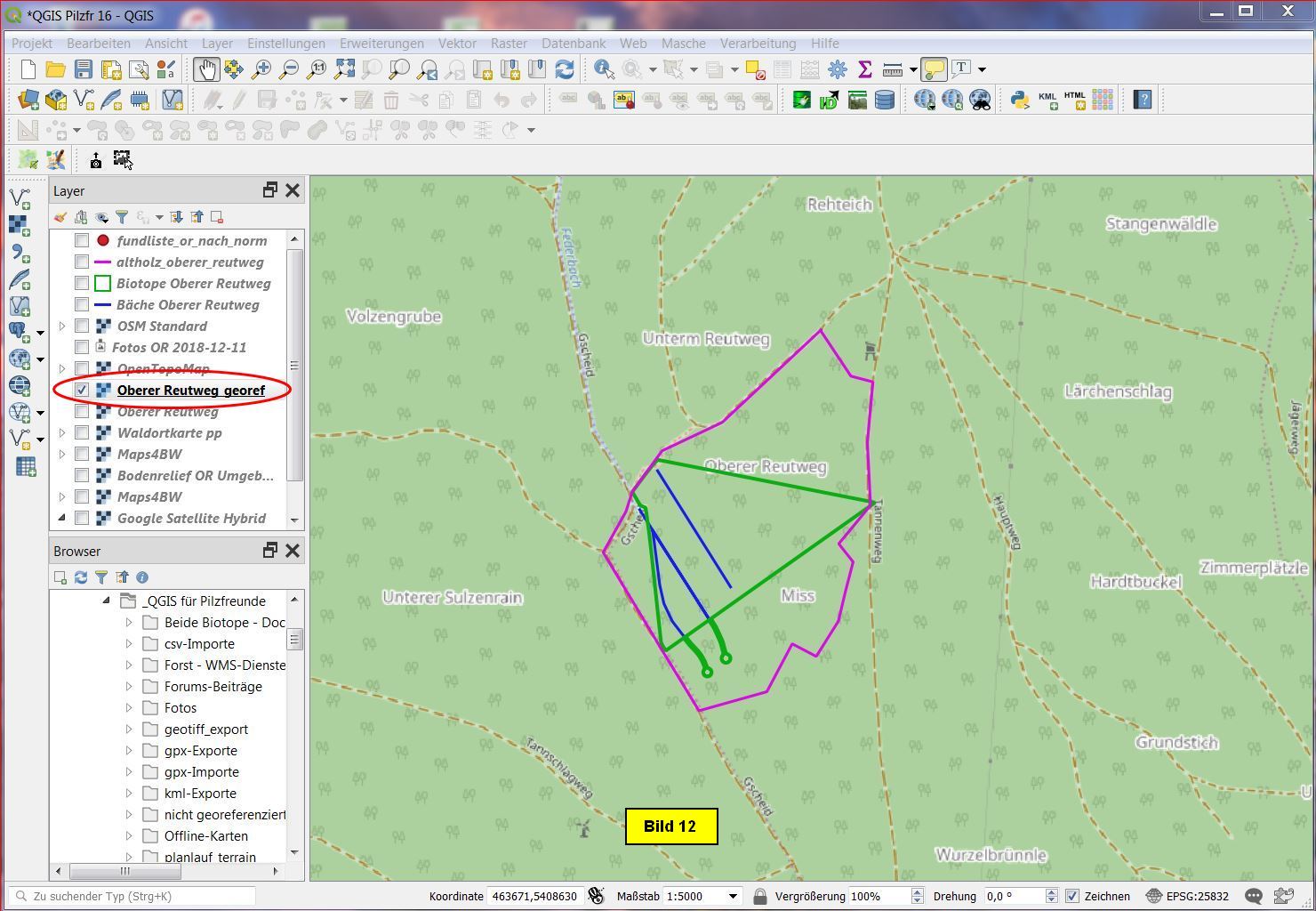Select the Pan Map hand tool
The width and height of the screenshot is (1316, 911).
[x=206, y=69]
